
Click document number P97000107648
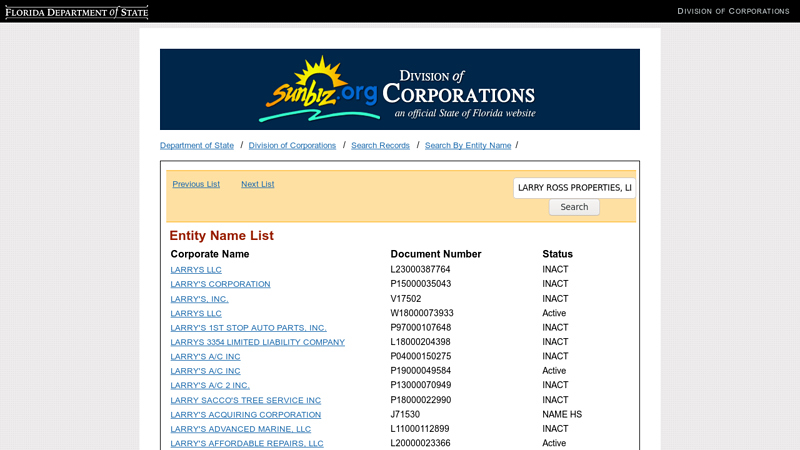pos(421,328)
